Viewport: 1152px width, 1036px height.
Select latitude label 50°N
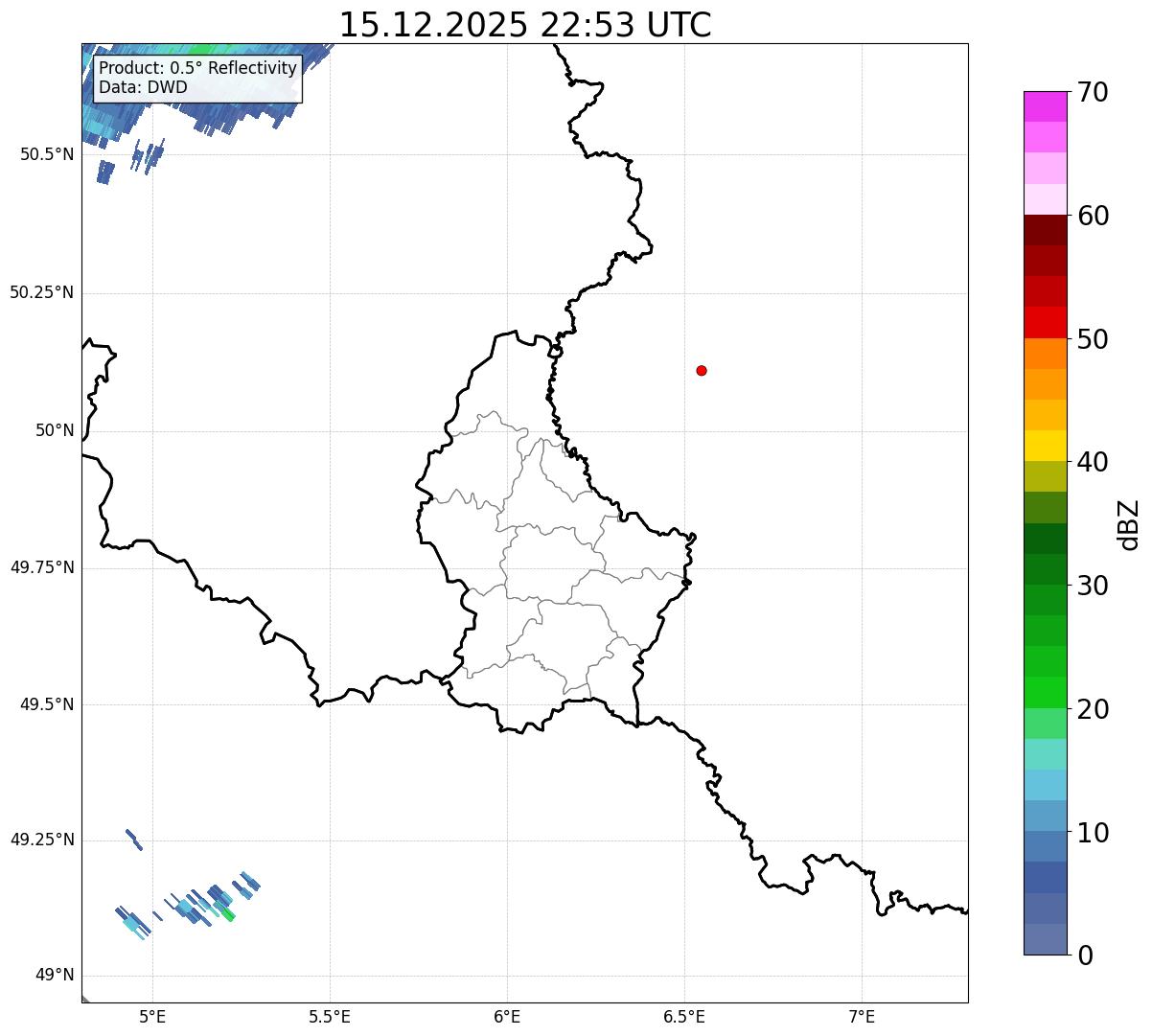coord(55,430)
